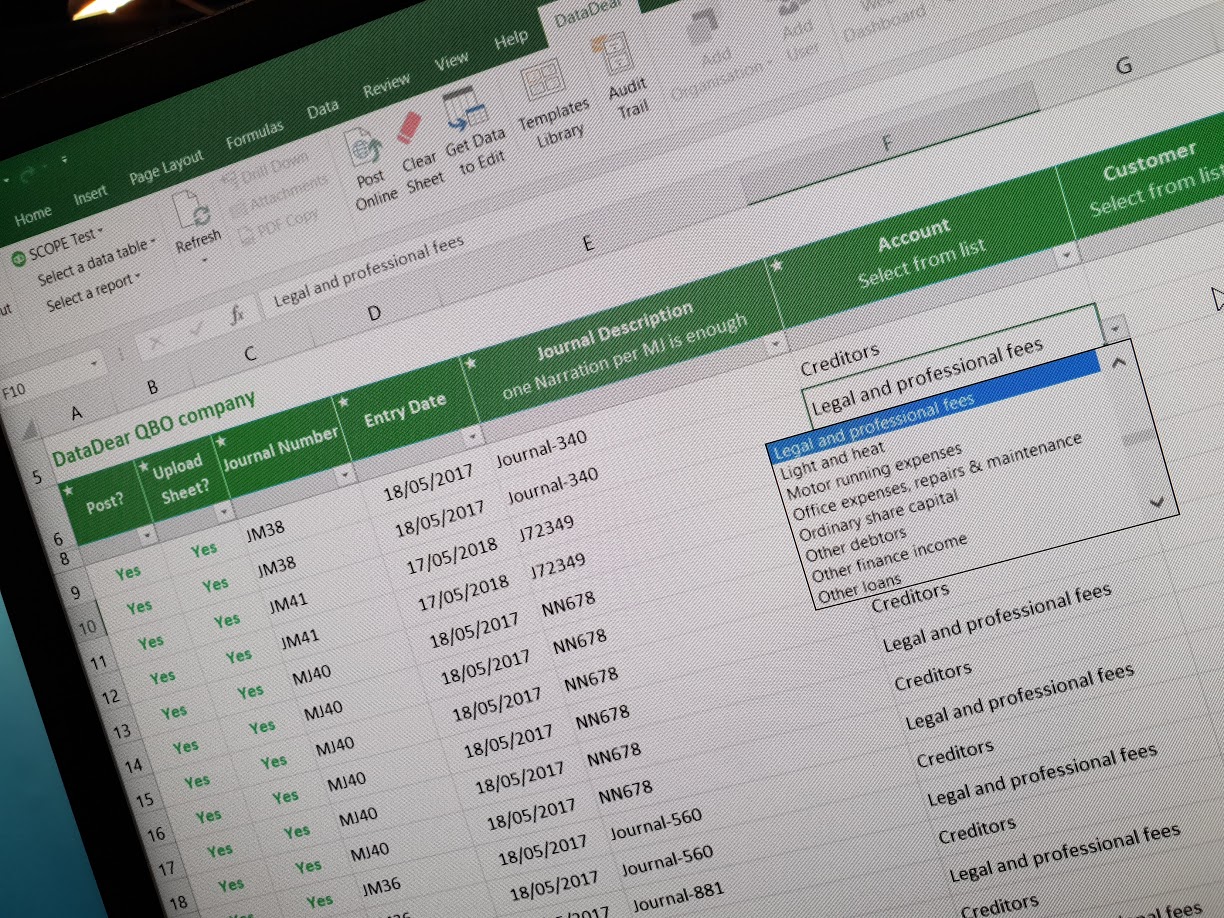
Task: Open the SCOPE Test organisation dropdown
Action: tap(58, 244)
